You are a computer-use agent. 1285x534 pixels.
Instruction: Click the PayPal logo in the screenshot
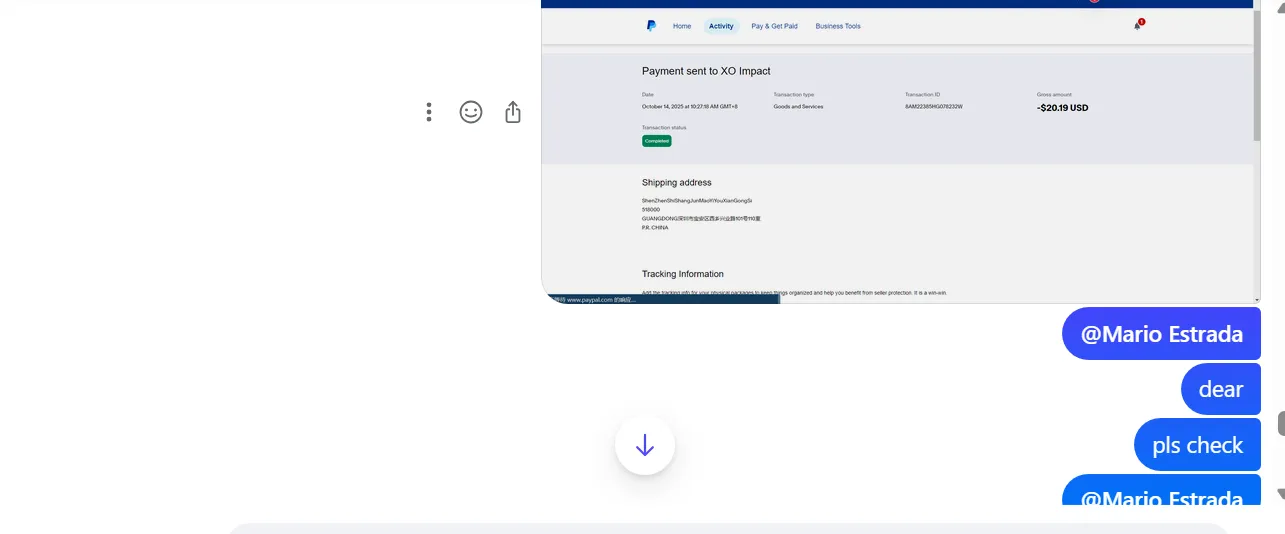(652, 26)
